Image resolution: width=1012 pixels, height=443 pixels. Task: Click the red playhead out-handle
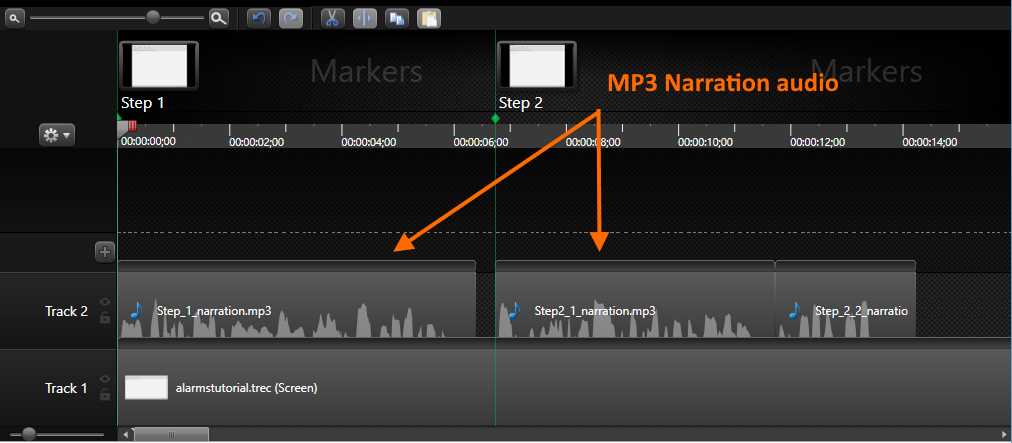pyautogui.click(x=133, y=126)
